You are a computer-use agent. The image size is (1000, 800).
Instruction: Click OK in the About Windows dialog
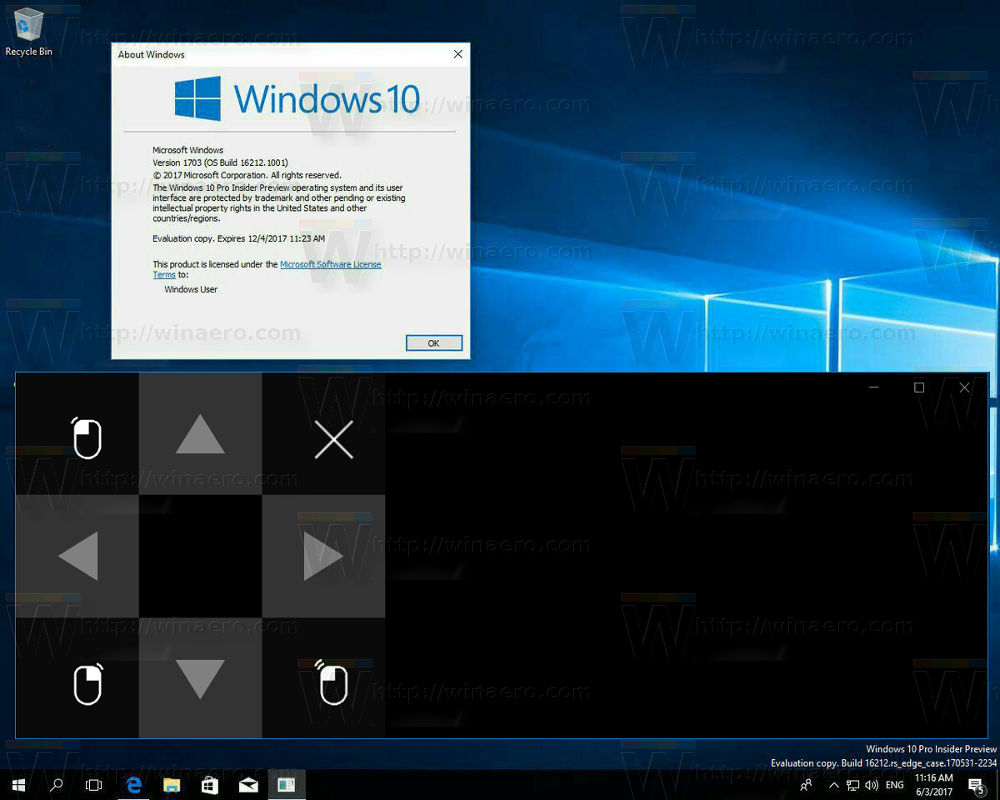coord(433,342)
